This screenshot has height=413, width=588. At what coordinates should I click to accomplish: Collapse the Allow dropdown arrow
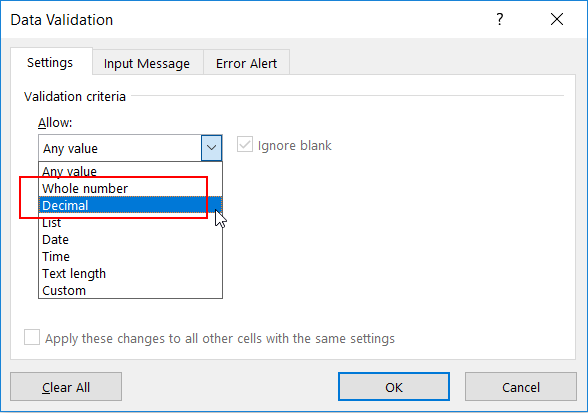click(212, 148)
